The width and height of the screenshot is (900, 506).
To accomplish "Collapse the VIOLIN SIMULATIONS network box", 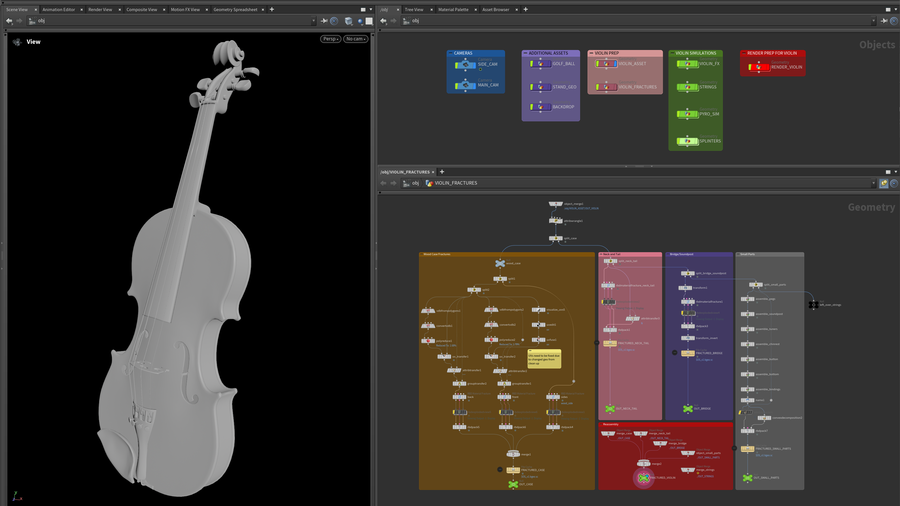I will (x=673, y=53).
